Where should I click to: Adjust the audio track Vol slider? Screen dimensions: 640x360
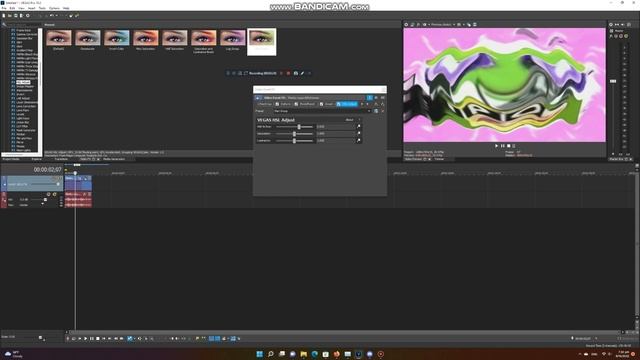45,200
